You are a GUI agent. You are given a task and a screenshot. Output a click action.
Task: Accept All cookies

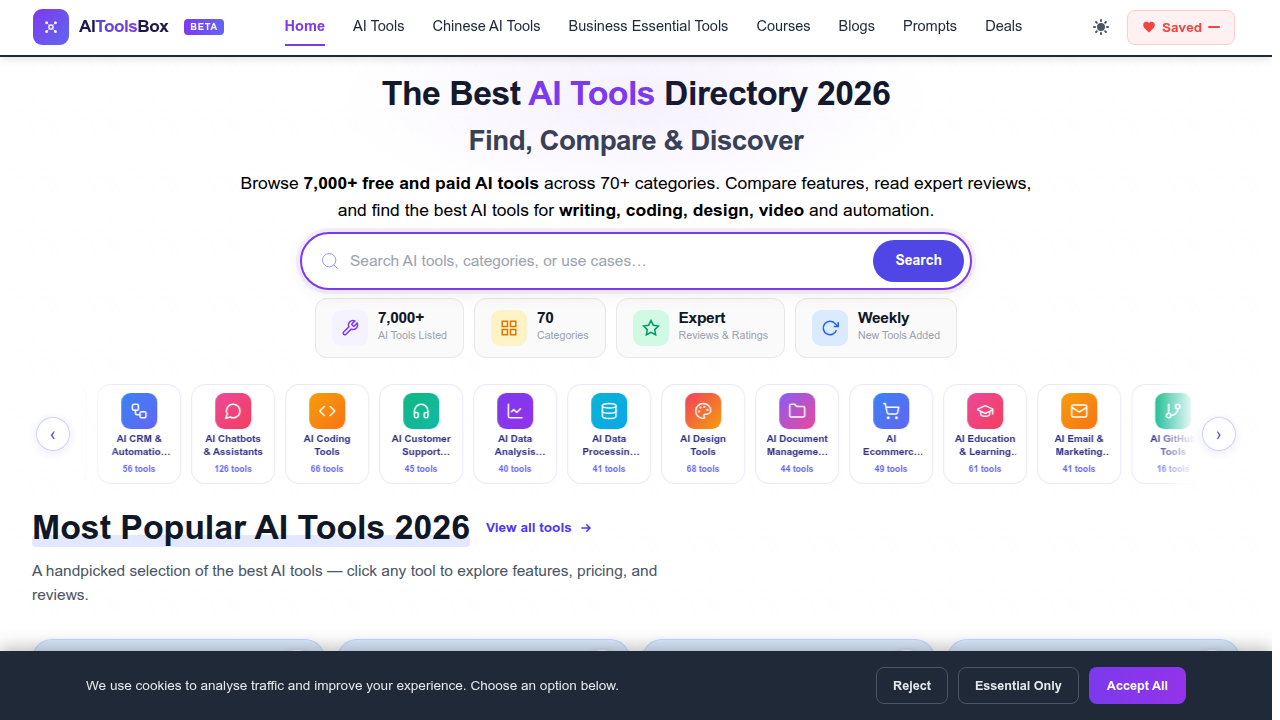[x=1137, y=686]
